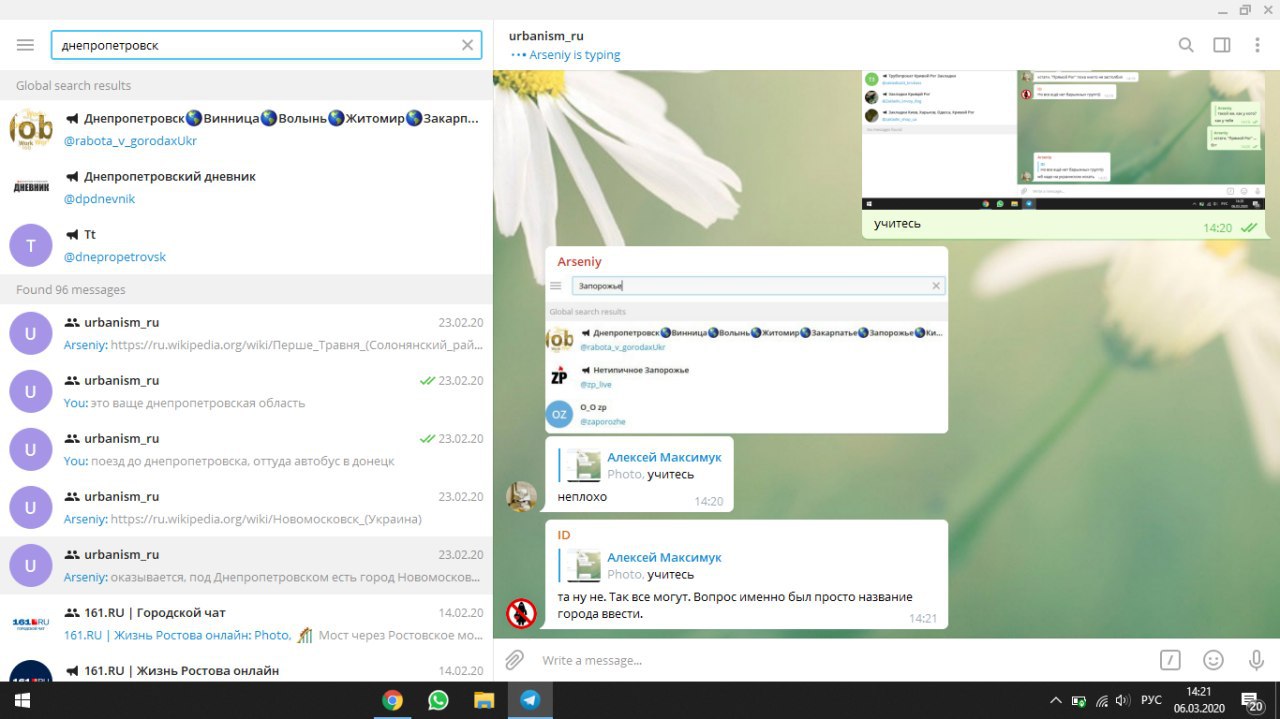Click the Дневник channel avatar

pyautogui.click(x=31, y=187)
